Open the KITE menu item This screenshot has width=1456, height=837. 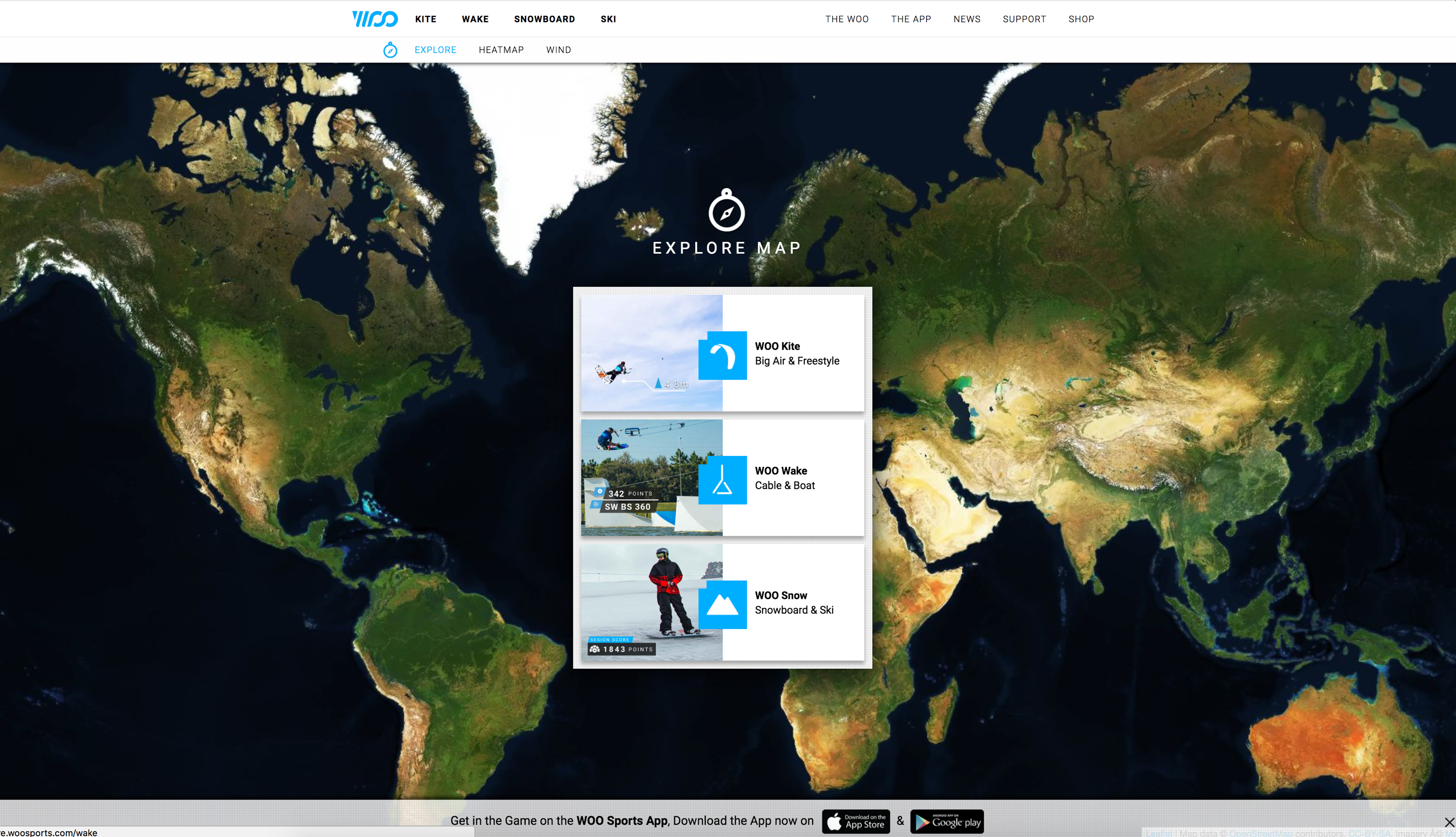426,19
